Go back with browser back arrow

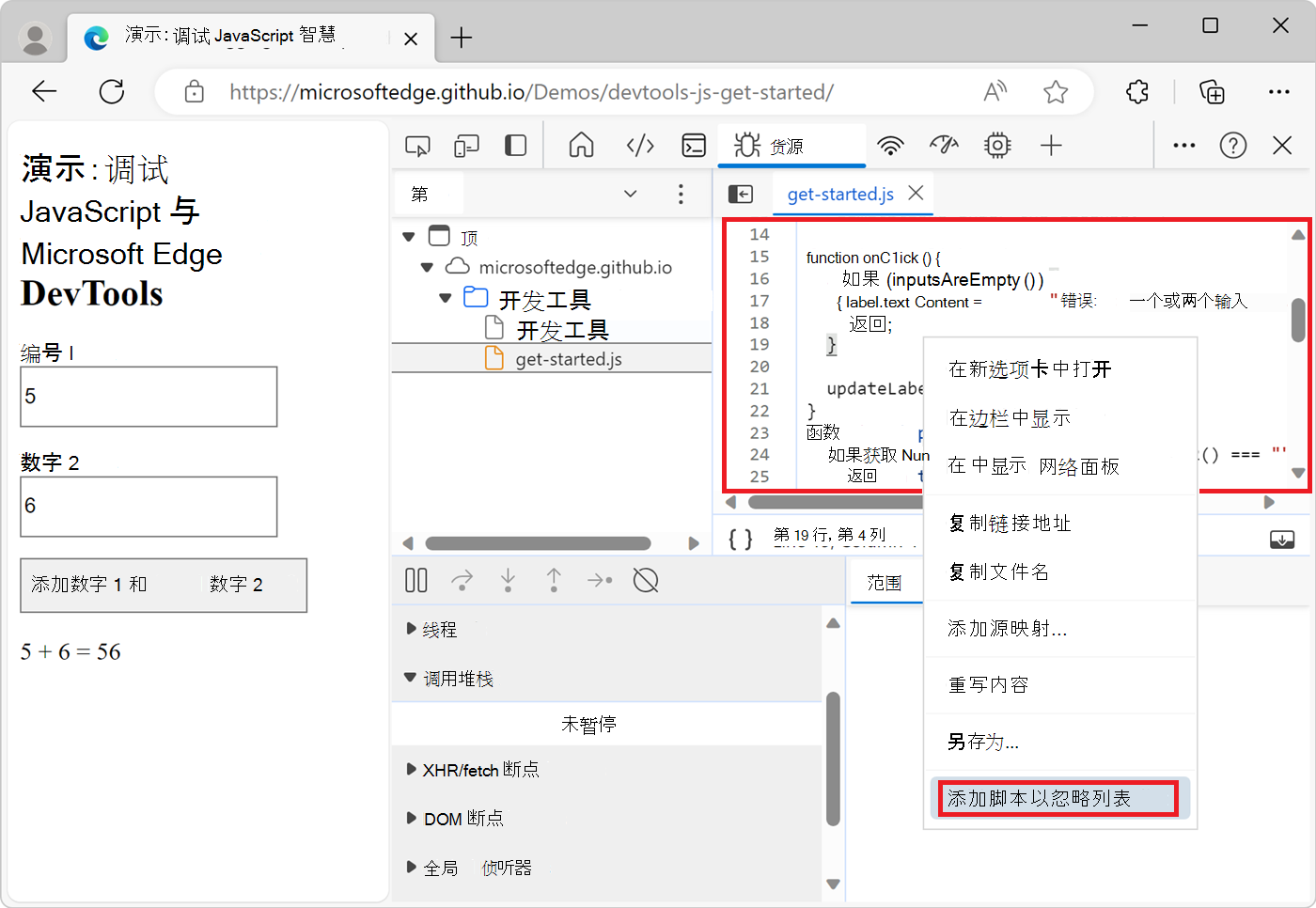pyautogui.click(x=44, y=91)
